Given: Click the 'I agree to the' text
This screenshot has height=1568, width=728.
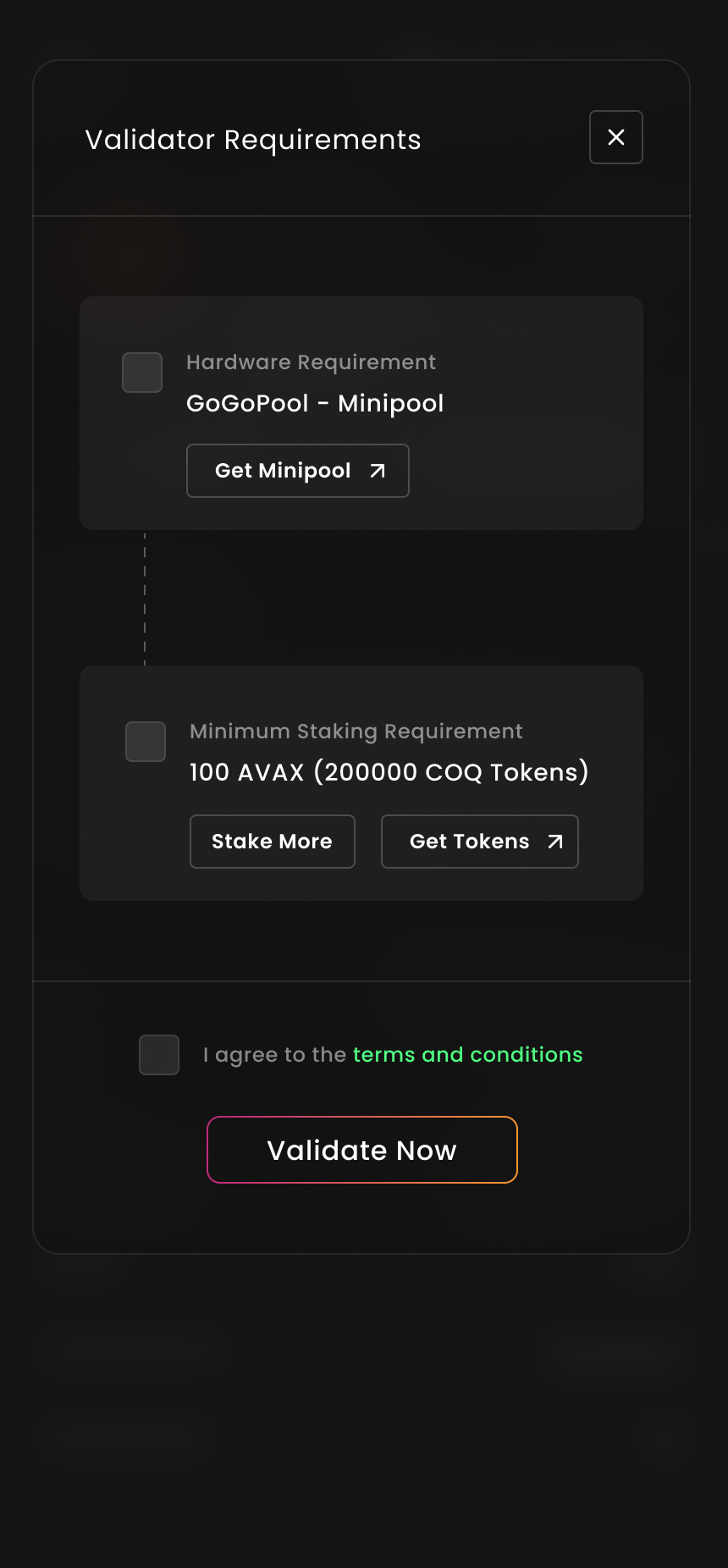Looking at the screenshot, I should click(x=275, y=1055).
